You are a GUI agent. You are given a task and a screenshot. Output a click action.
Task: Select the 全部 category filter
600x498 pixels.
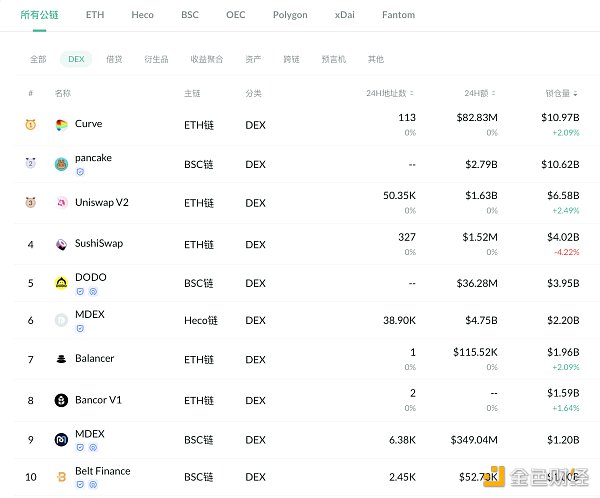click(38, 59)
